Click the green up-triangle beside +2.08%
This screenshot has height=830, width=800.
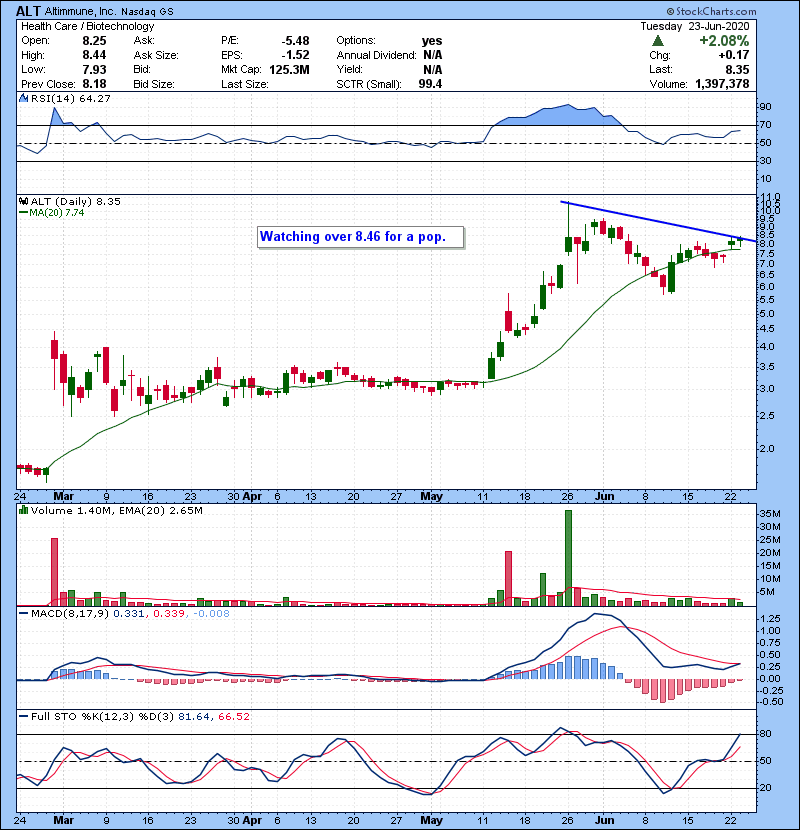[x=658, y=41]
